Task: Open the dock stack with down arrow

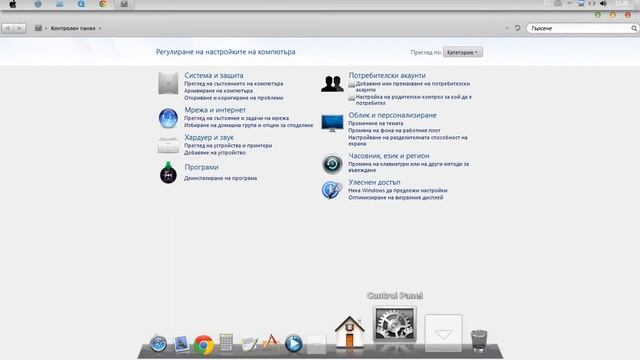Action: click(443, 333)
